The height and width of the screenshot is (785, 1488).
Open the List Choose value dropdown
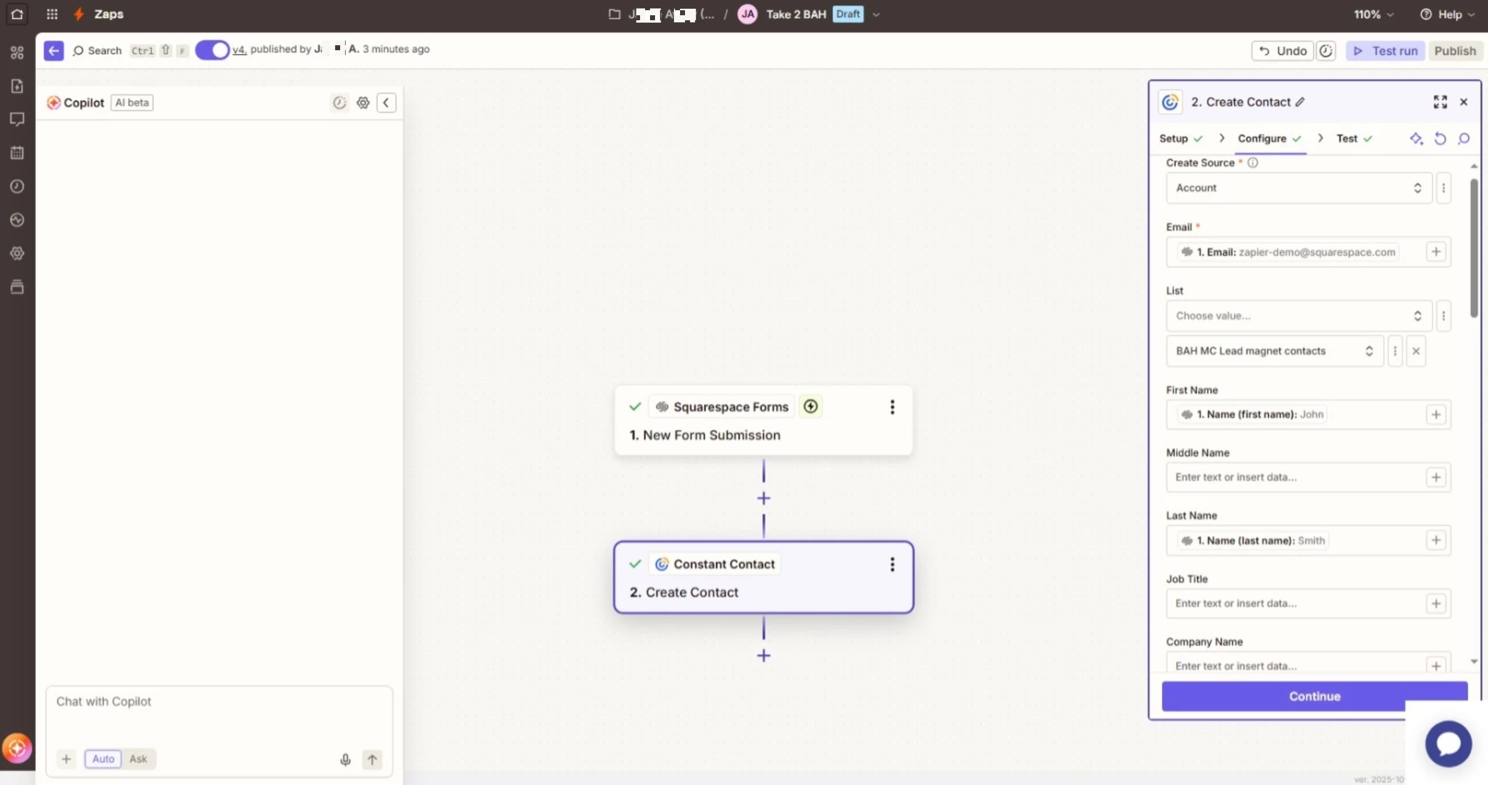point(1299,316)
